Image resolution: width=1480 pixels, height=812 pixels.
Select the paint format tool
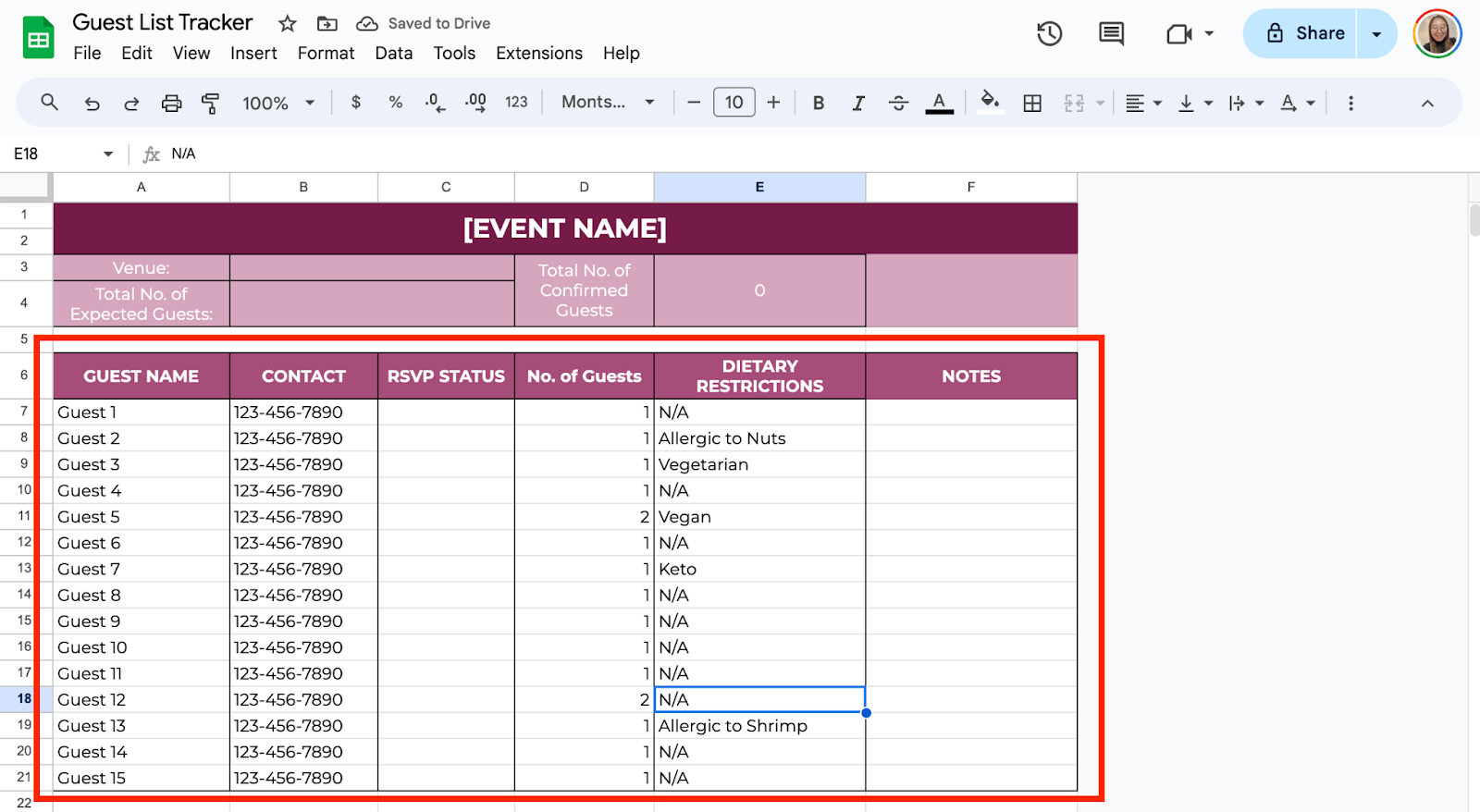[211, 104]
